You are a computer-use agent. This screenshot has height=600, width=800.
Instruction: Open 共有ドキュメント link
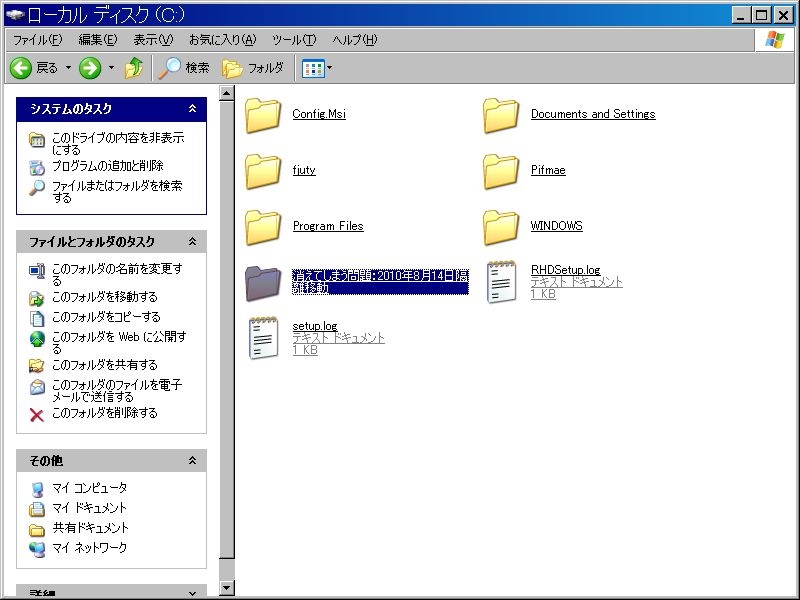[x=90, y=528]
